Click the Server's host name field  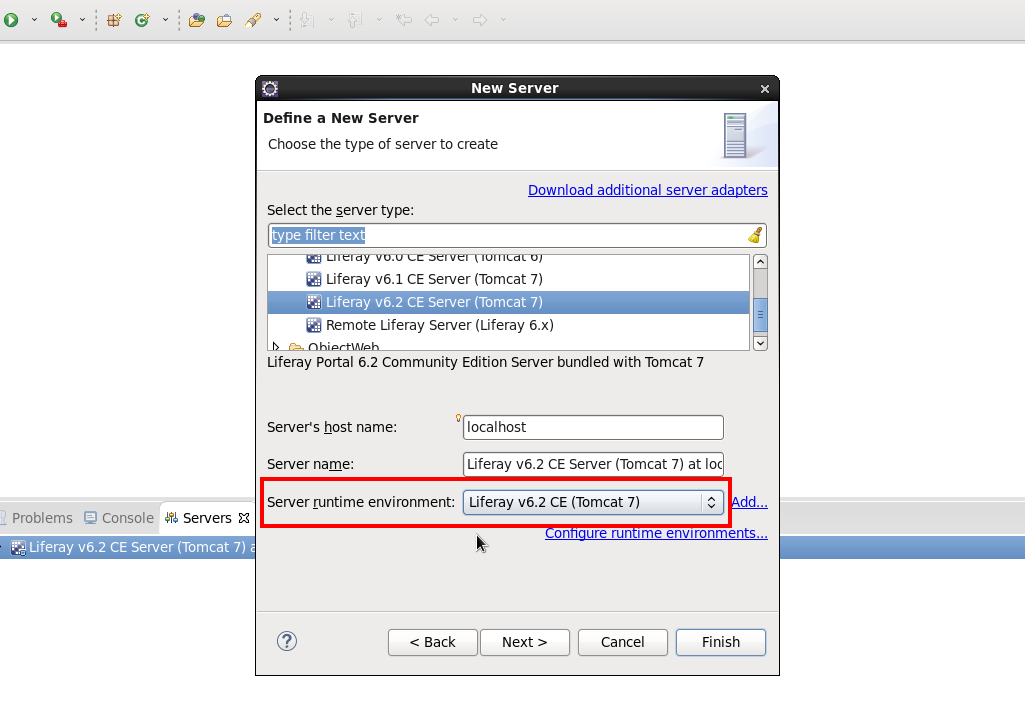pos(593,428)
